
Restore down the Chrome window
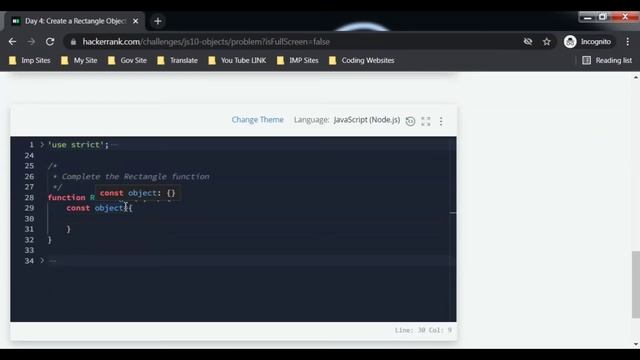[x=603, y=17]
